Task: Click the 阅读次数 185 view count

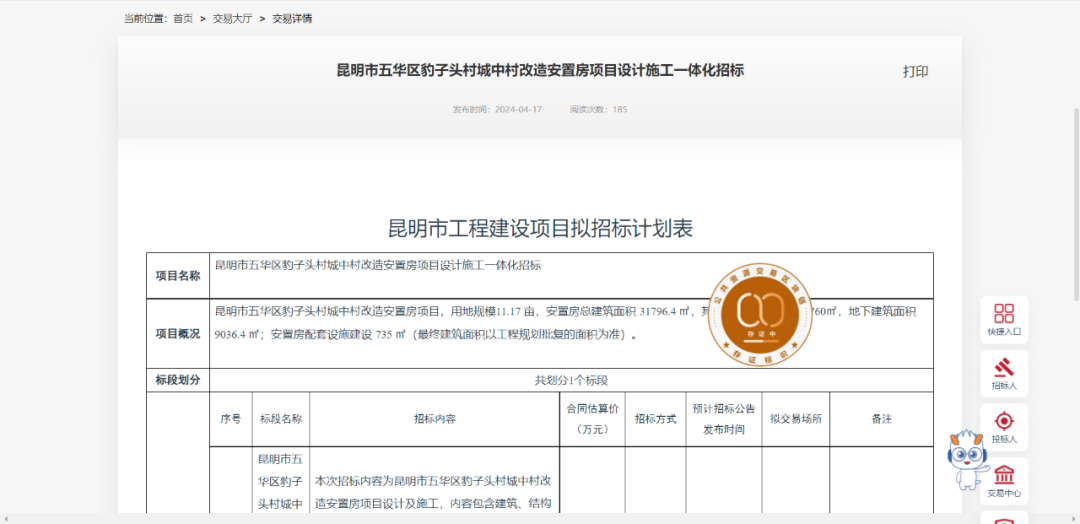Action: [598, 109]
